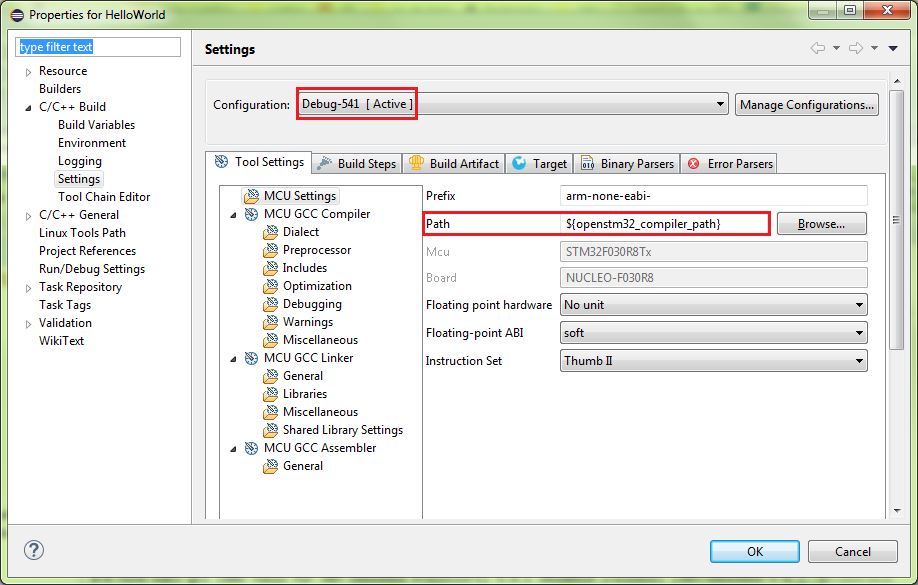This screenshot has width=918, height=585.
Task: Click the Optimization folder icon
Action: pyautogui.click(x=270, y=286)
